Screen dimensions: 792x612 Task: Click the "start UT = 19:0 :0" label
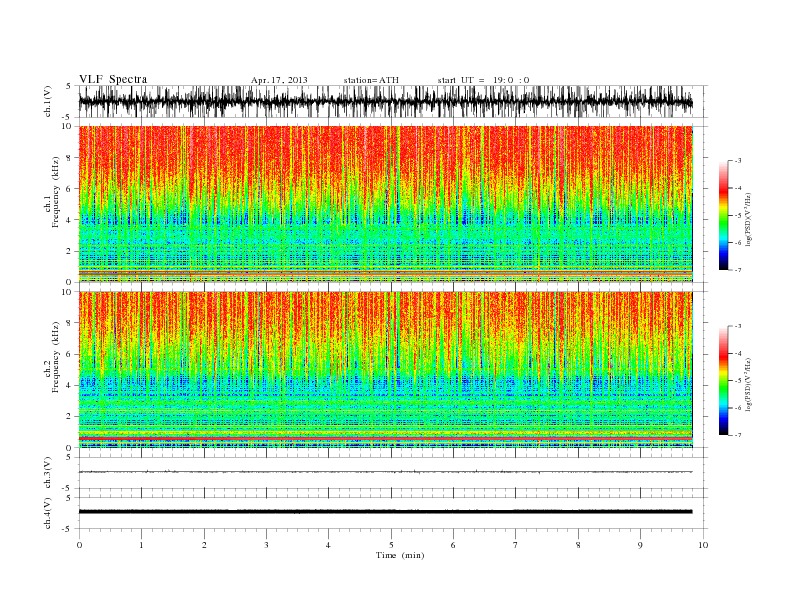483,80
